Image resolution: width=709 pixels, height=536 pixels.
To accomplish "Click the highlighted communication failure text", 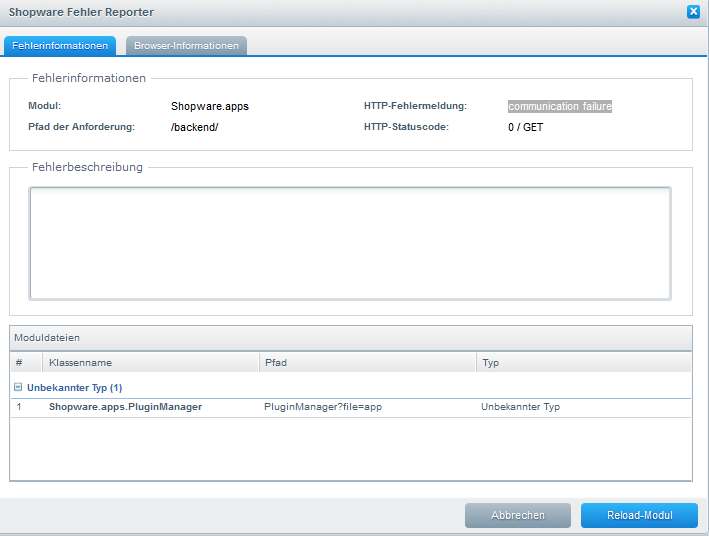I will 560,106.
